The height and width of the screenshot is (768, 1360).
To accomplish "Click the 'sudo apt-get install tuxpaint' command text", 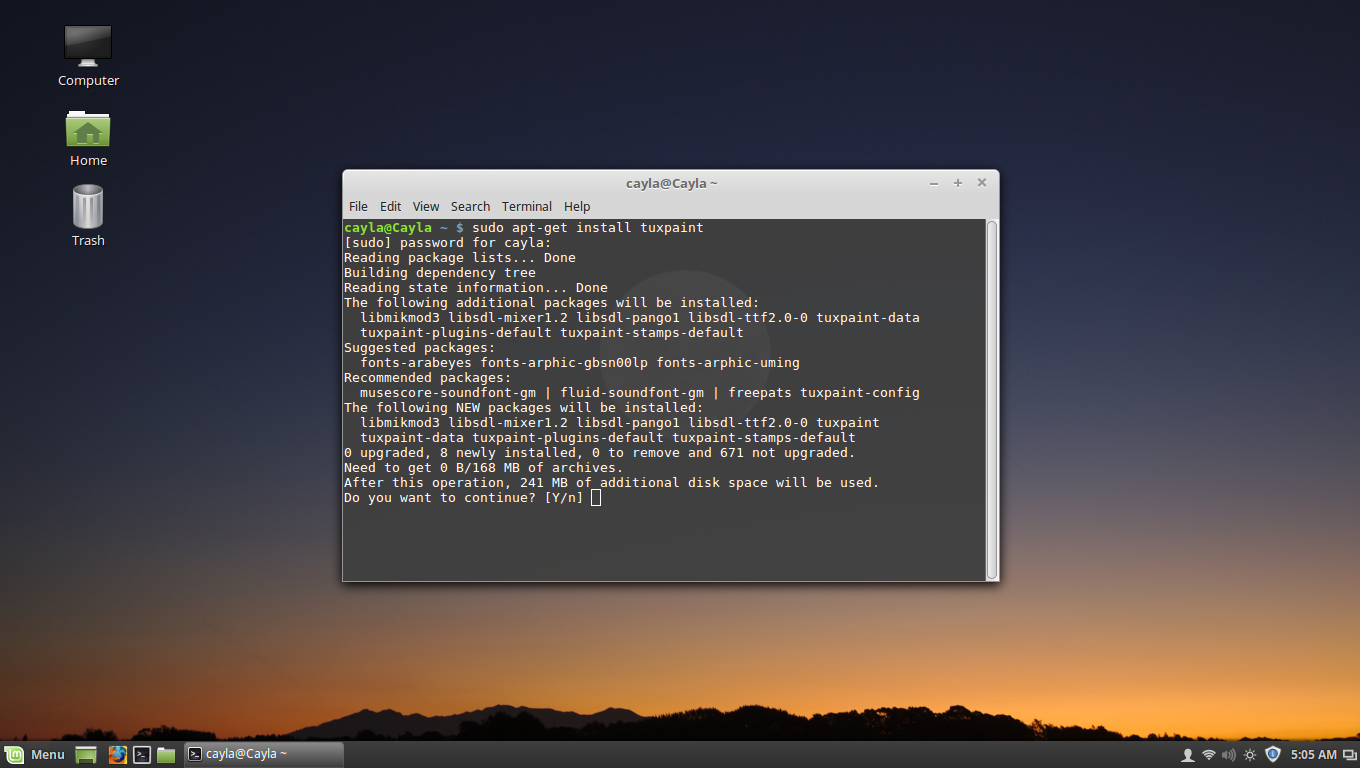I will point(588,227).
